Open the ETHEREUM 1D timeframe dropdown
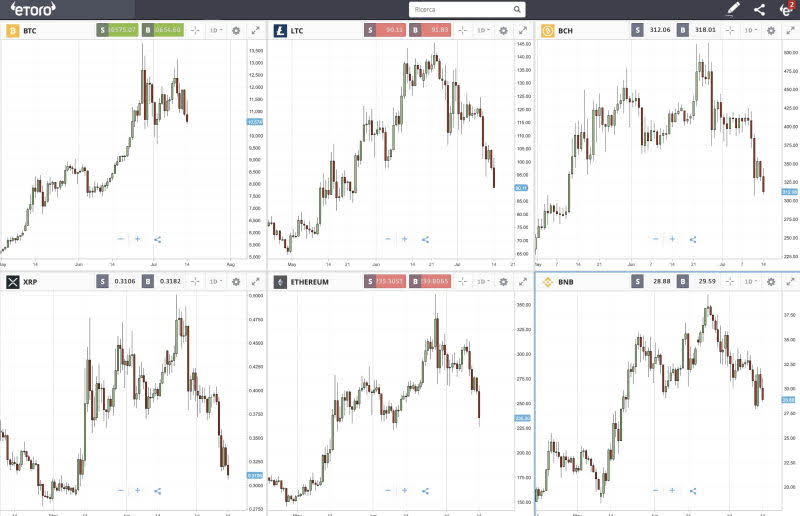 pyautogui.click(x=483, y=282)
